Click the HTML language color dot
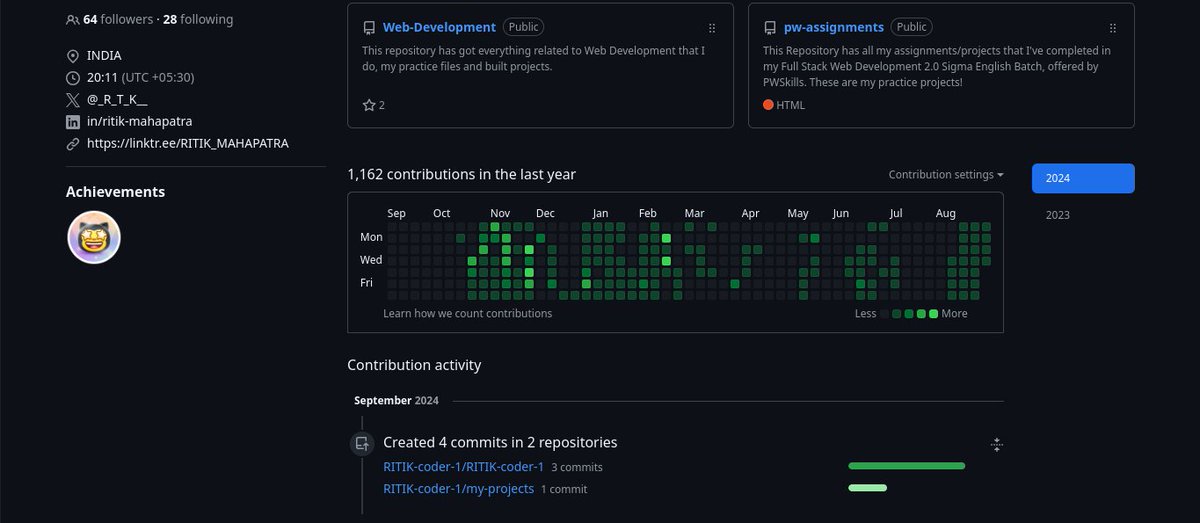1200x523 pixels. pos(768,105)
